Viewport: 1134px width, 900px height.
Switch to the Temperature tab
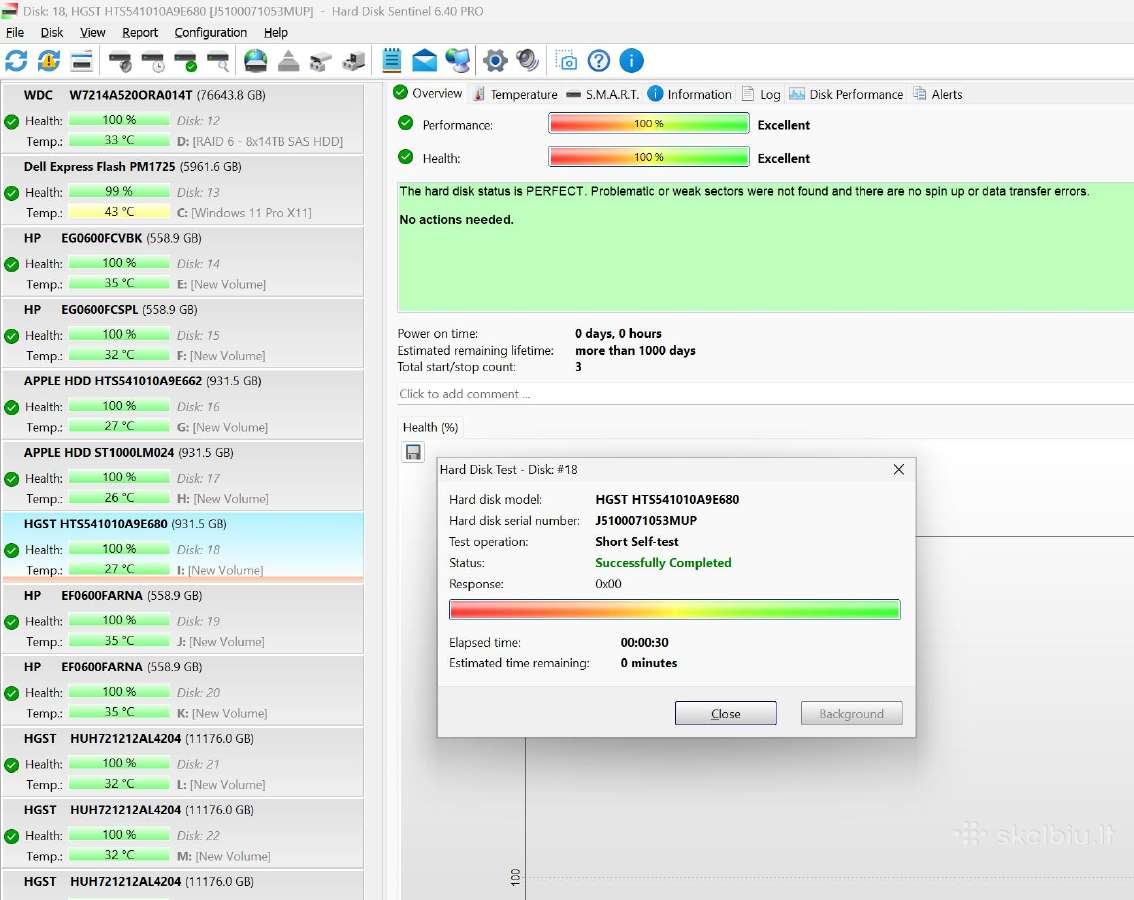click(x=515, y=94)
